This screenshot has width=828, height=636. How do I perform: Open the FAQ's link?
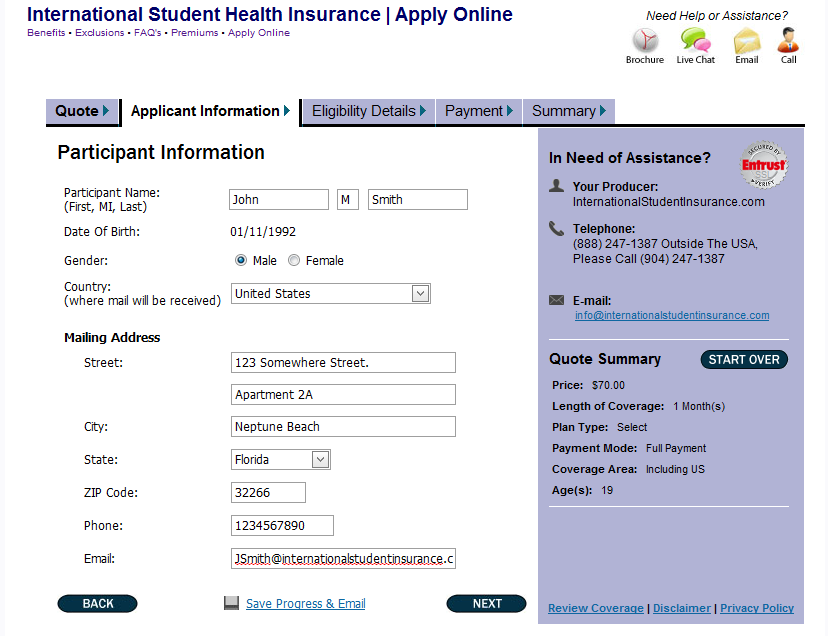147,33
